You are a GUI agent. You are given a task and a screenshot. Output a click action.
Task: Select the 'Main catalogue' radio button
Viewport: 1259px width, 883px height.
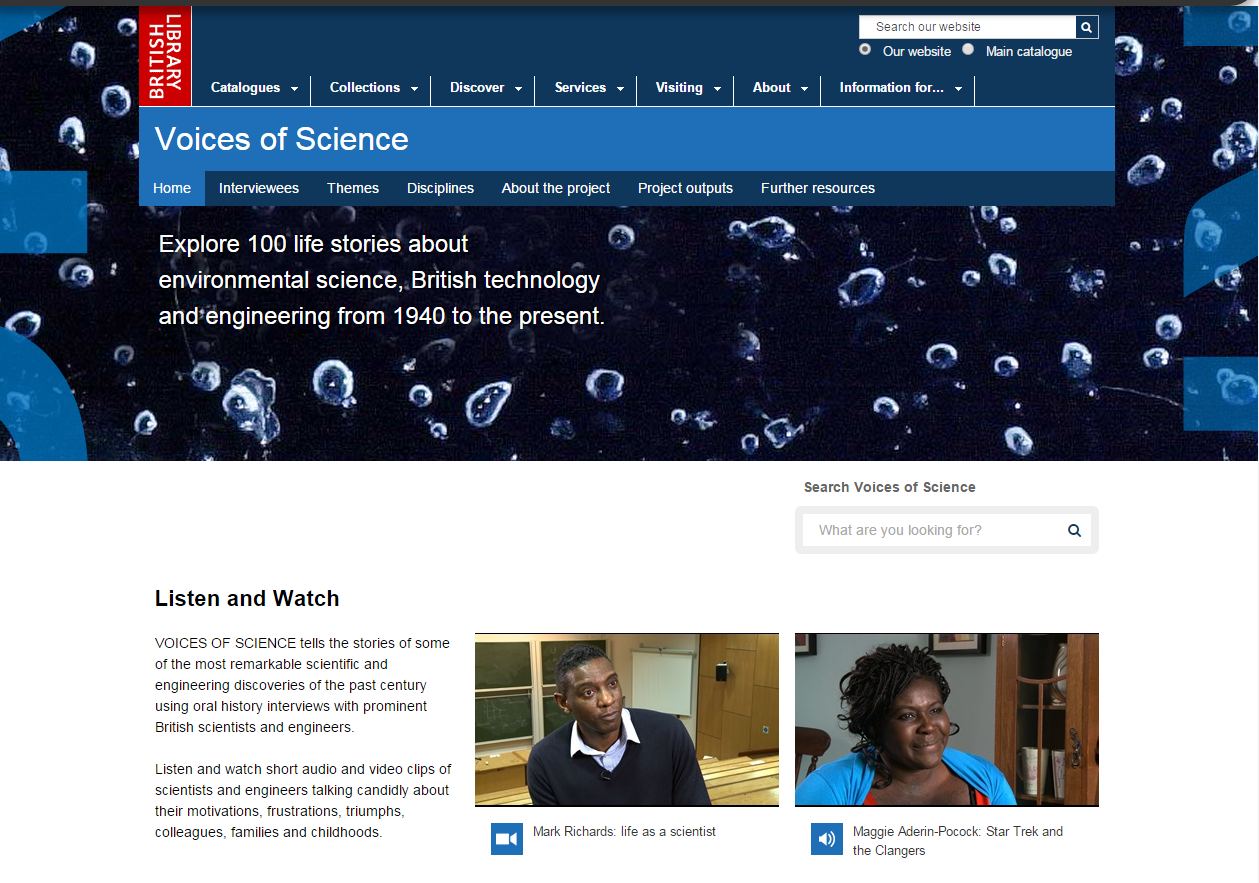click(968, 49)
